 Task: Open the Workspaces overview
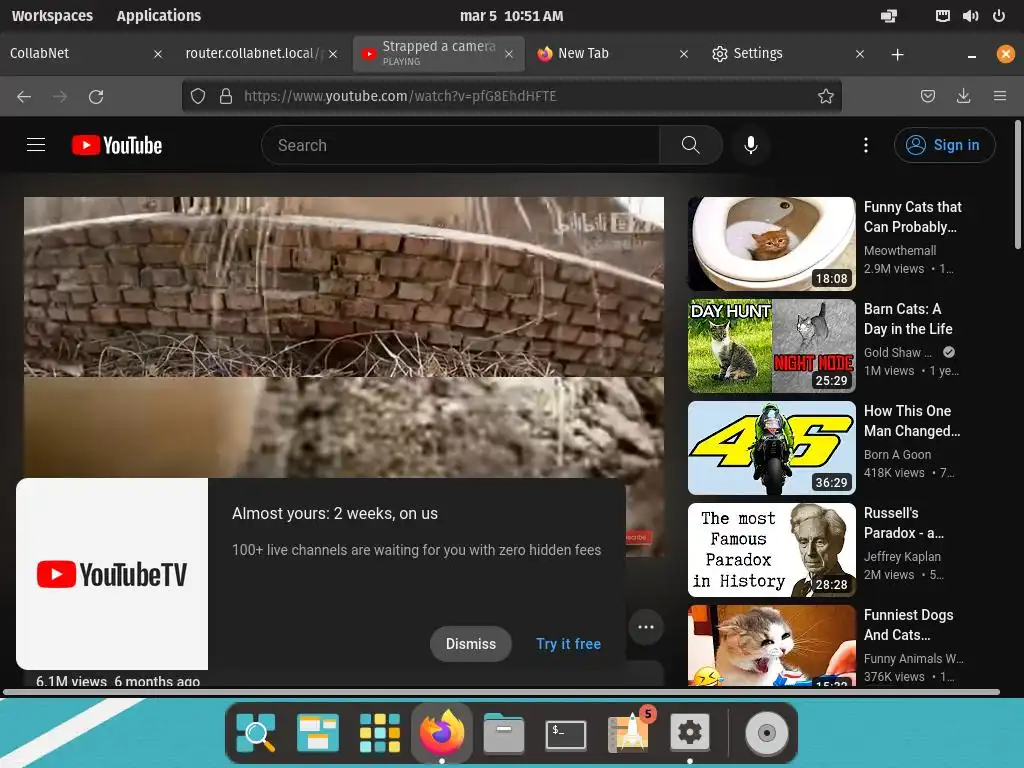point(52,16)
